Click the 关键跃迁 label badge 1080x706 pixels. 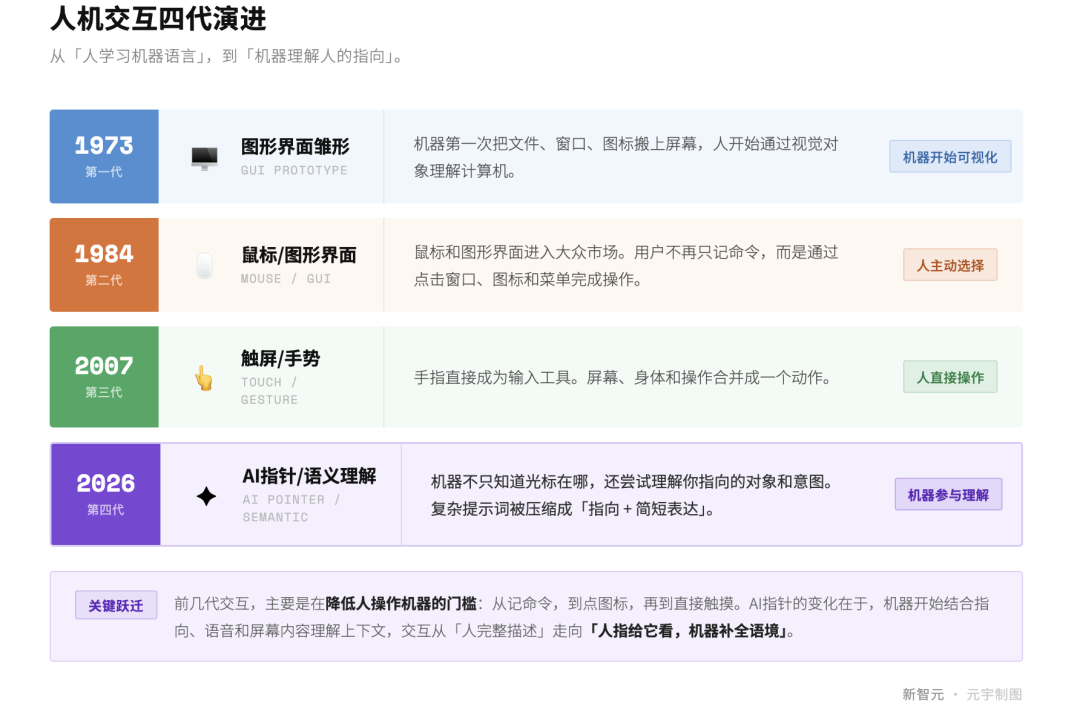point(116,605)
